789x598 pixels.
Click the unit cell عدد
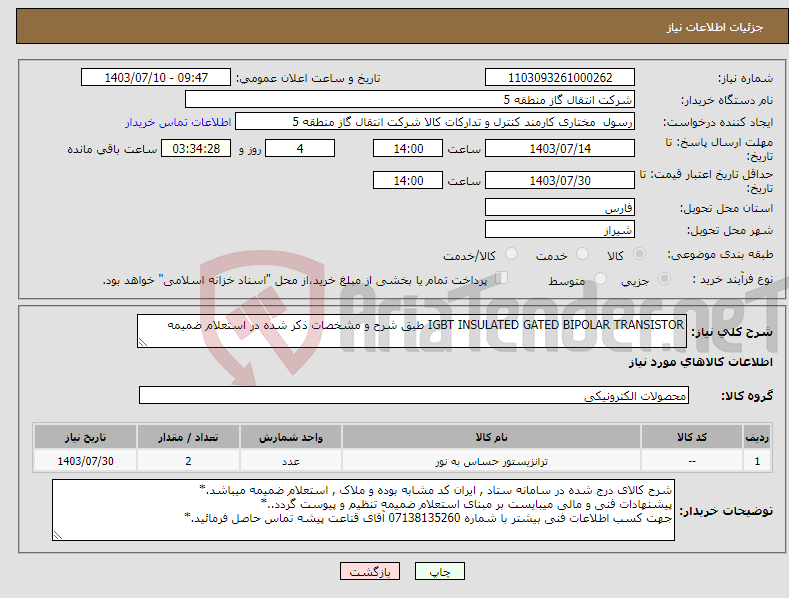click(x=291, y=461)
